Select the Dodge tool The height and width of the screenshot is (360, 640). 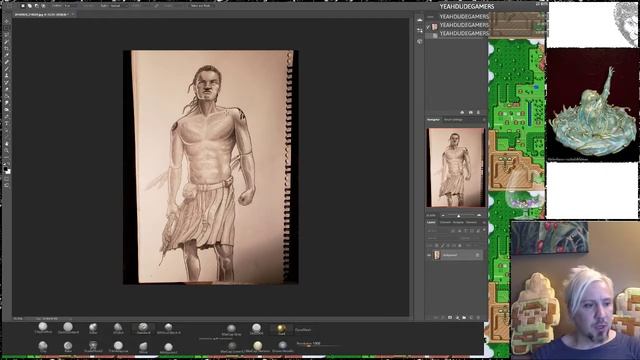coord(6,109)
